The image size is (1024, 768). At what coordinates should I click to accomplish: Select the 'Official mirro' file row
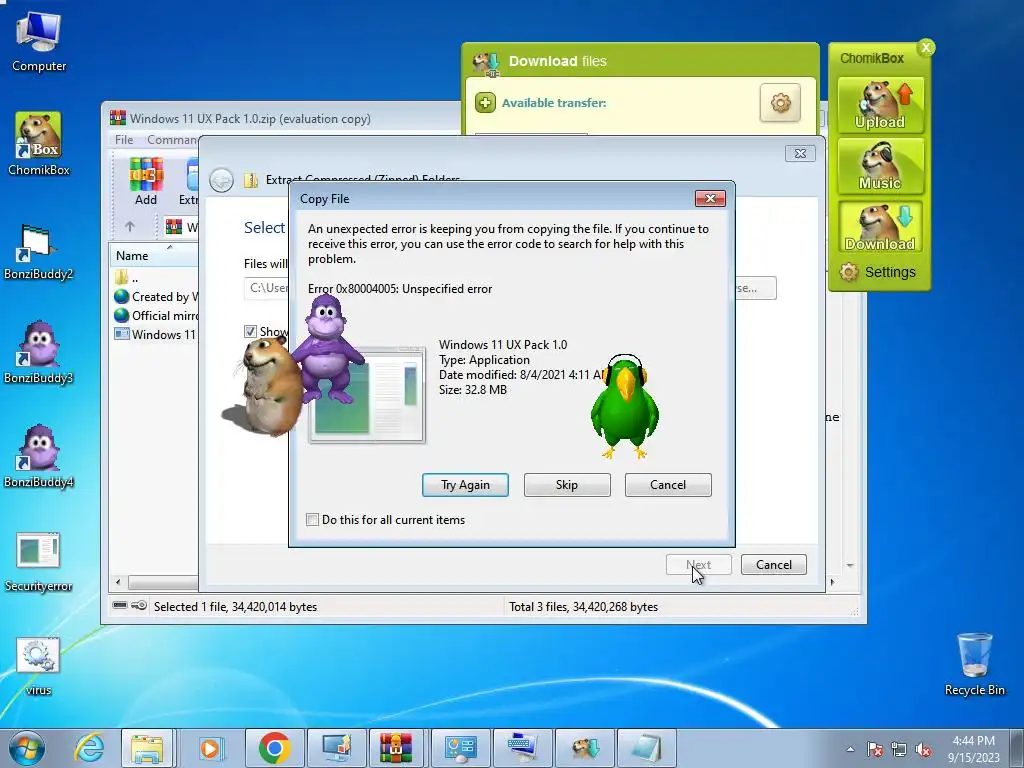[x=155, y=315]
